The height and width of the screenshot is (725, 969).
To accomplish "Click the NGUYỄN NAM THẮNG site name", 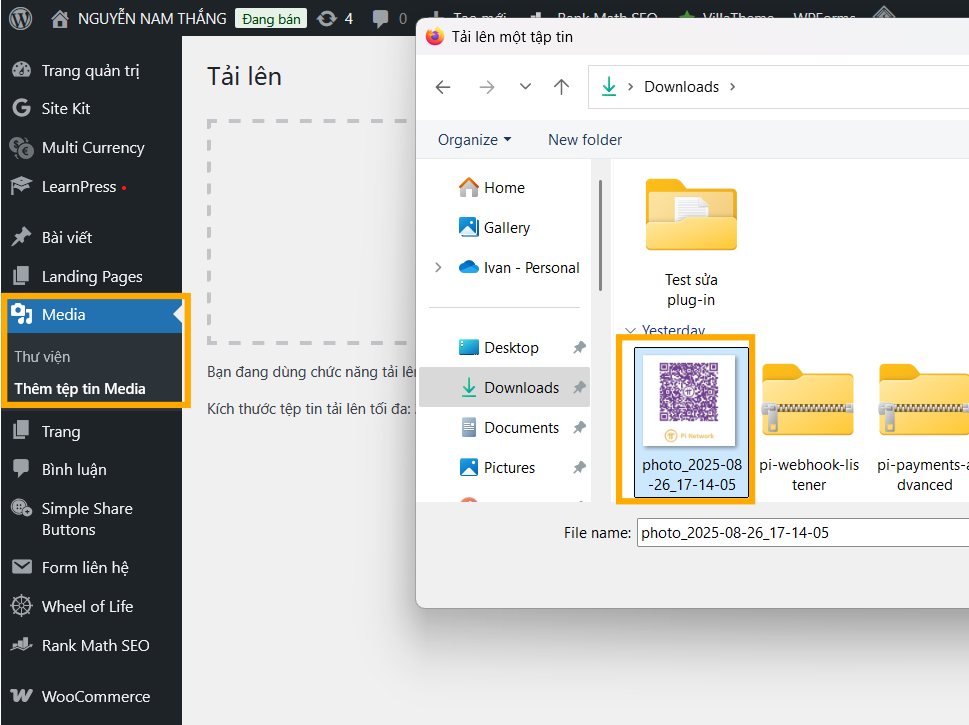I will tap(152, 19).
